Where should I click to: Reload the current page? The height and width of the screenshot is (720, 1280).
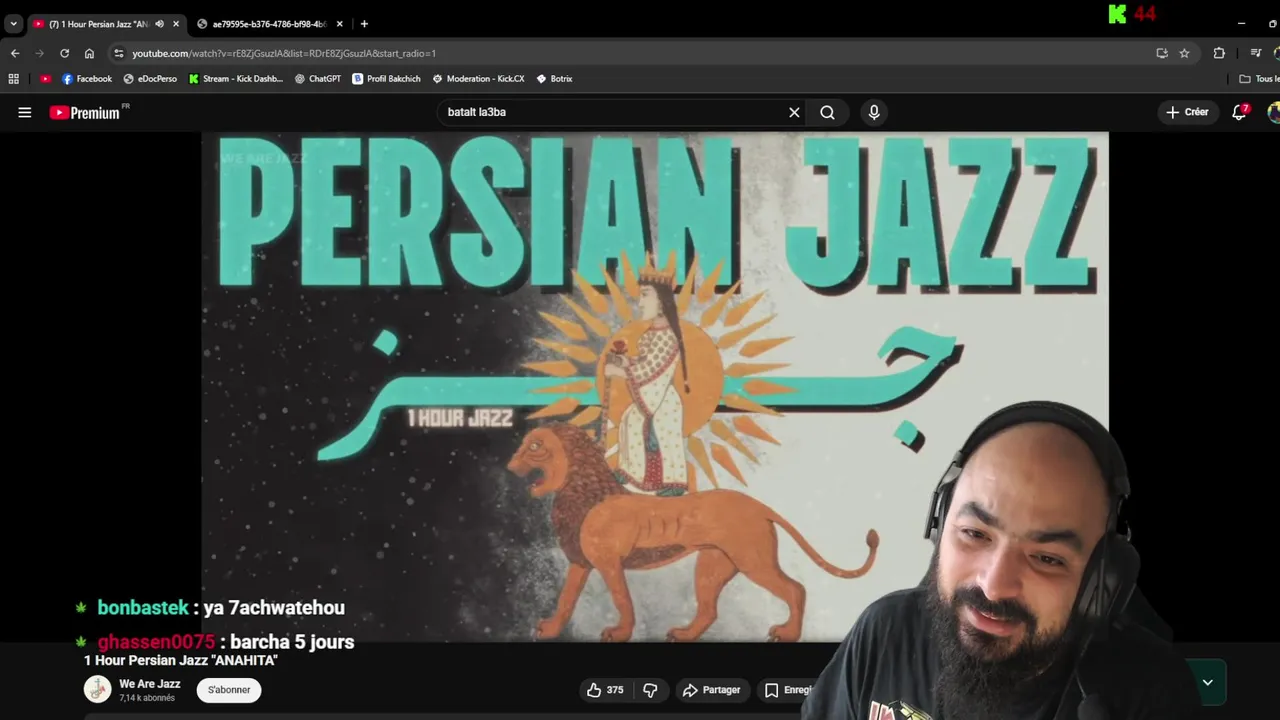point(64,53)
